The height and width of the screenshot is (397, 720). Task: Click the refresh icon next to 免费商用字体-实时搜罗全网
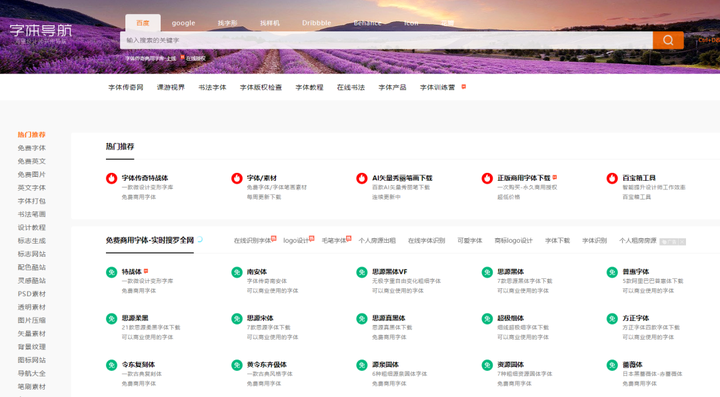pos(200,239)
